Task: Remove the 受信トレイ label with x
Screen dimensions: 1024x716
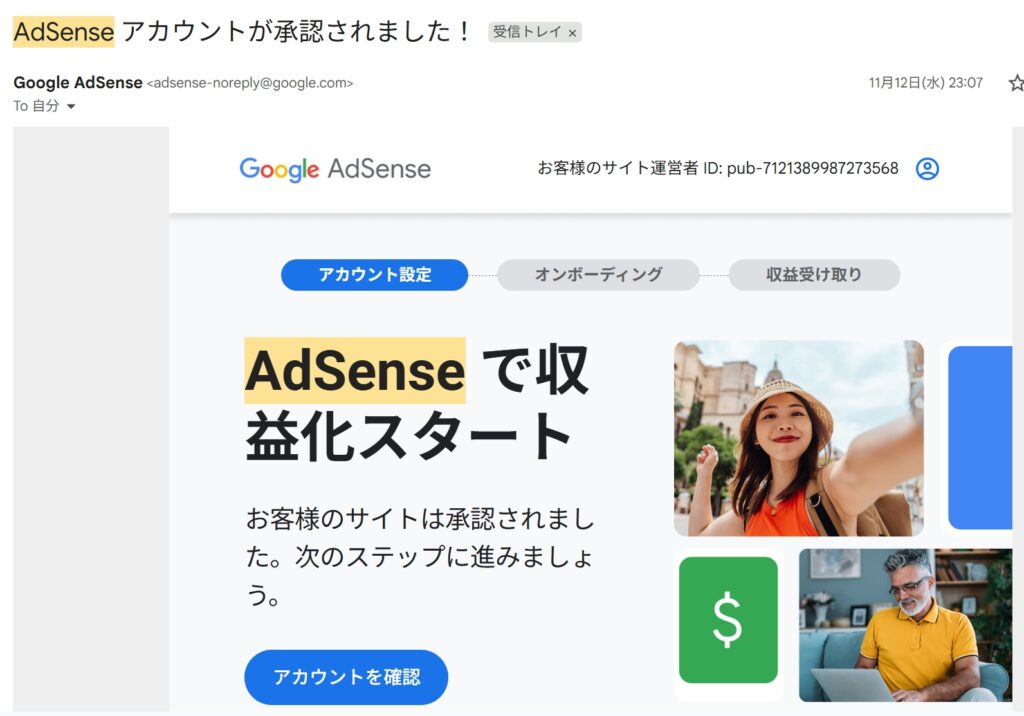Action: [x=572, y=33]
